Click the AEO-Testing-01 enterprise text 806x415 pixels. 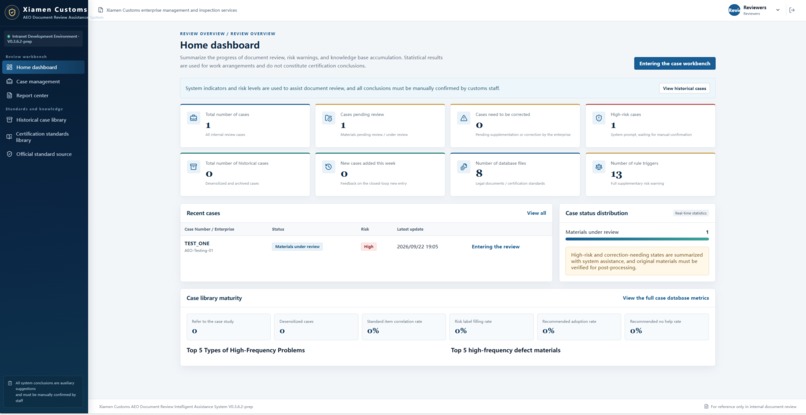(x=198, y=250)
